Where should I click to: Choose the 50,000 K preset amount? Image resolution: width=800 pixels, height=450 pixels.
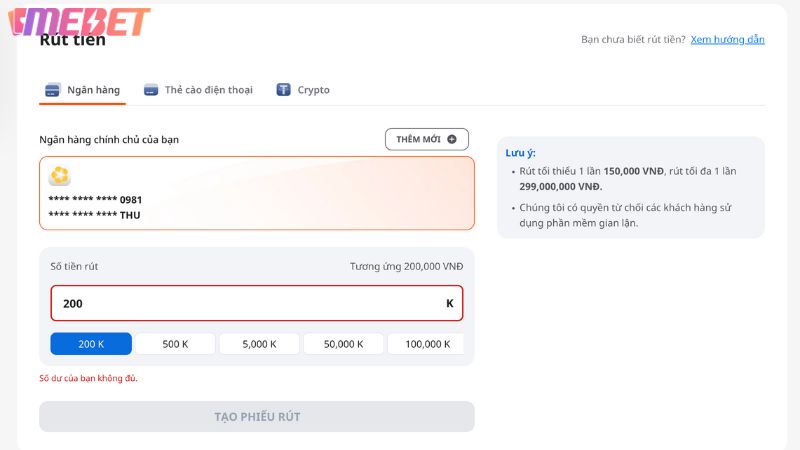(343, 344)
